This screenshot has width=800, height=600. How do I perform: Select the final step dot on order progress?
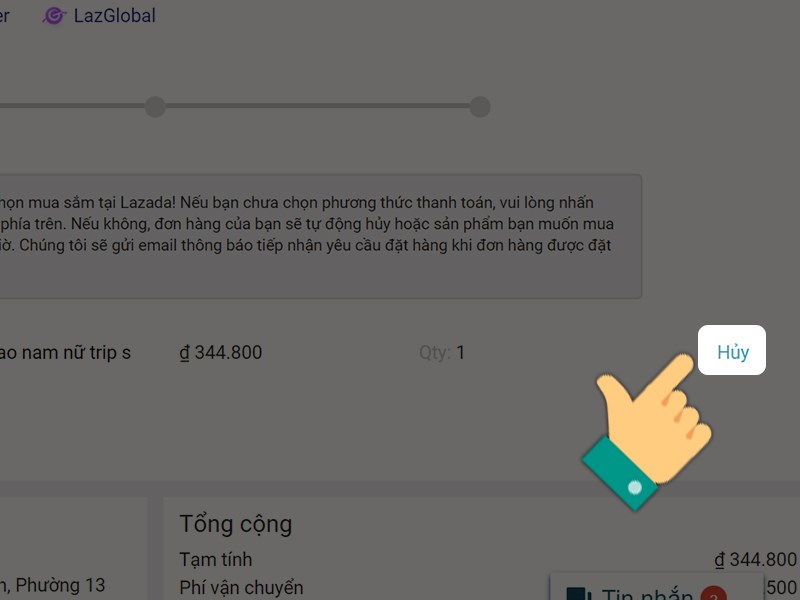pos(480,107)
